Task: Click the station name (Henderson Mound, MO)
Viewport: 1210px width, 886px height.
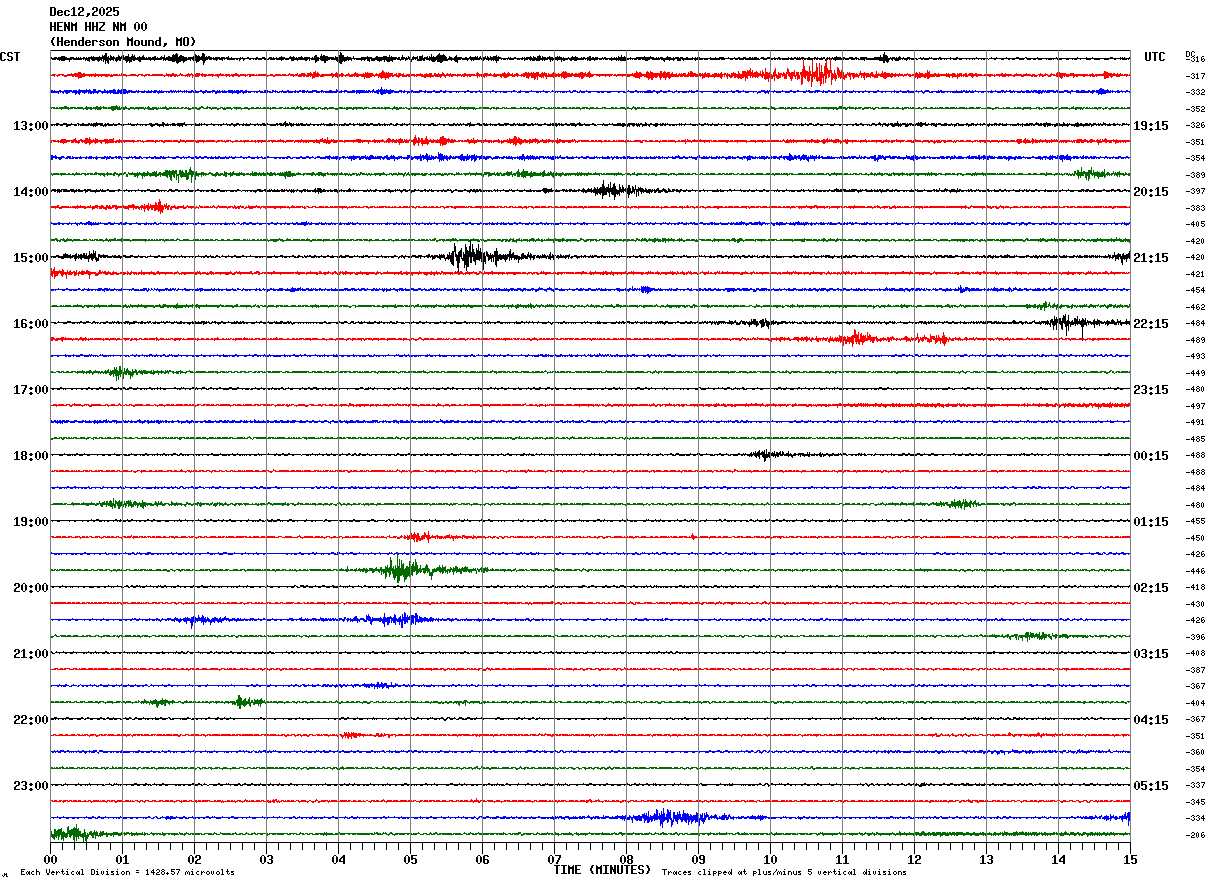Action: [123, 42]
